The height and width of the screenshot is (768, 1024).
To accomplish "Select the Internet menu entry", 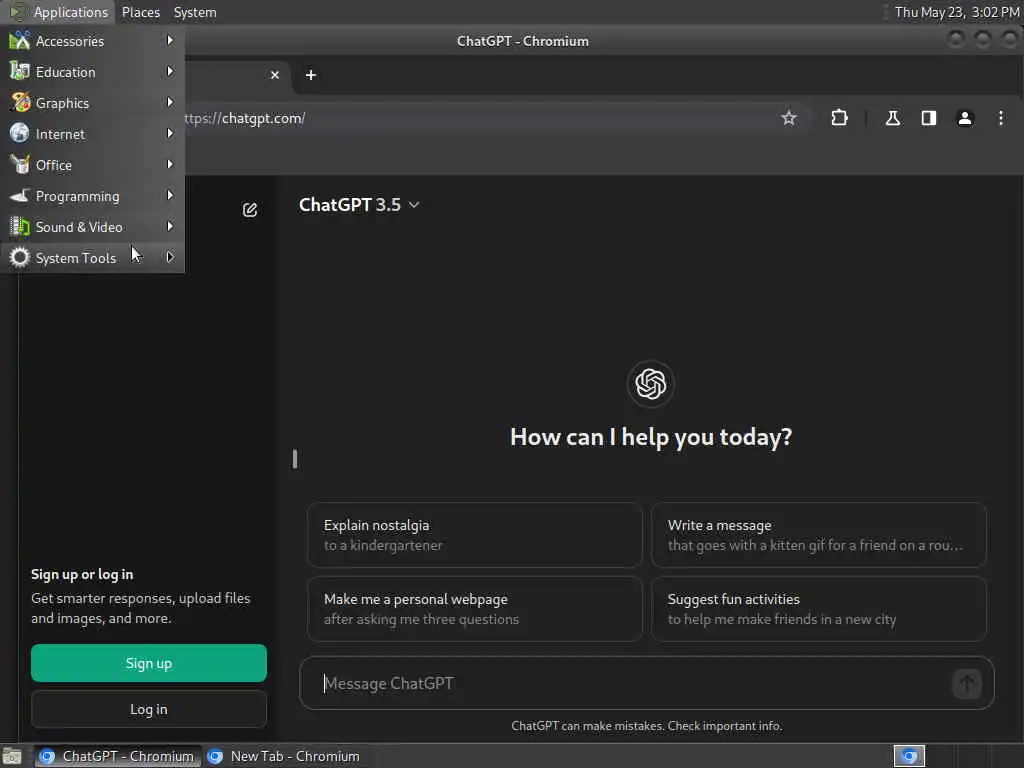I will [92, 134].
